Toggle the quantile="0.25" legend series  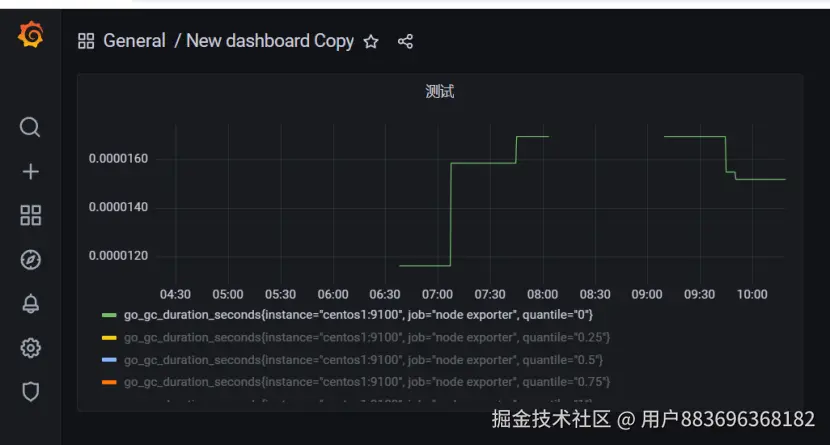[367, 337]
